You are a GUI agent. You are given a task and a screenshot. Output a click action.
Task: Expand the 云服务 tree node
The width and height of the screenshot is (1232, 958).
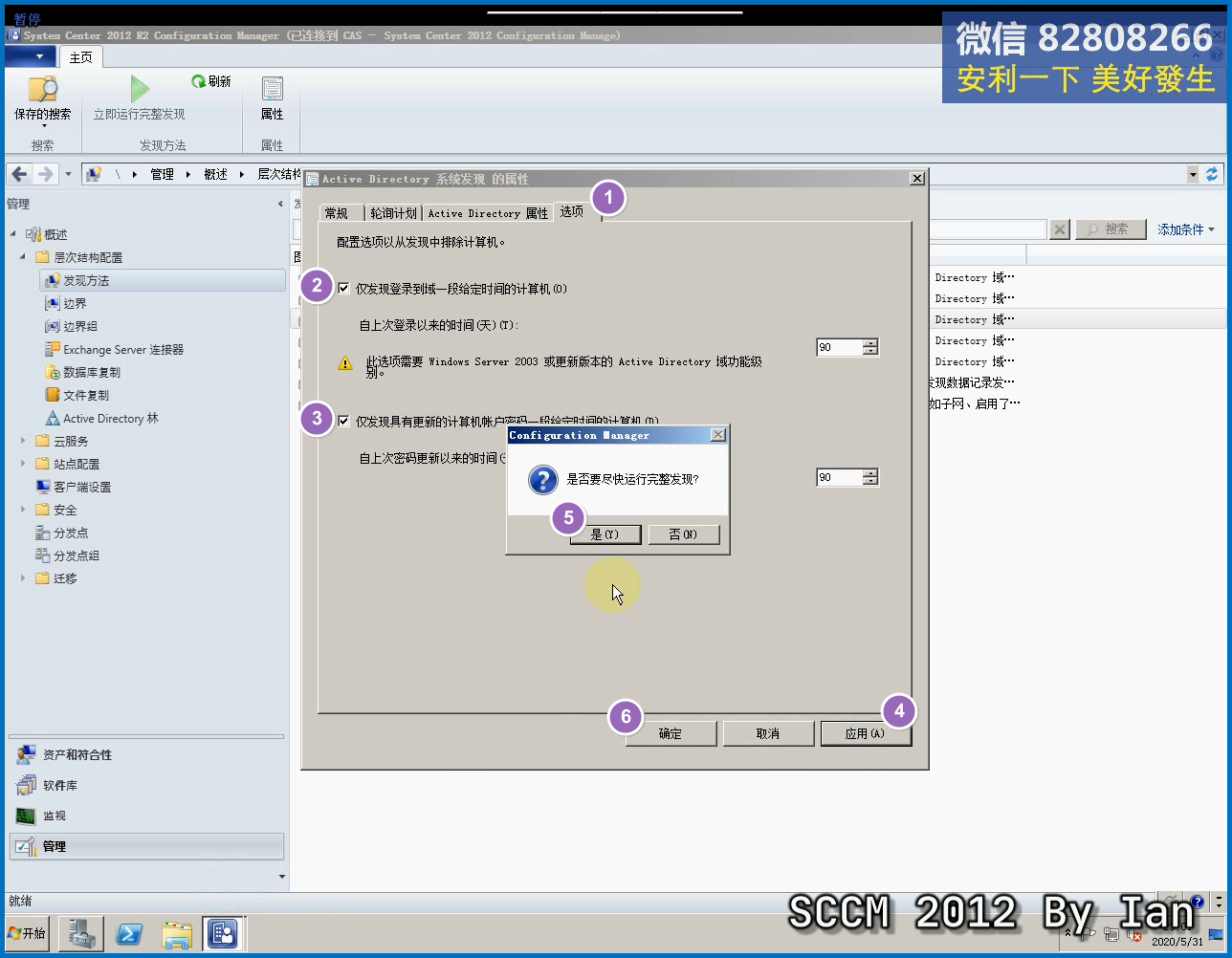click(23, 441)
